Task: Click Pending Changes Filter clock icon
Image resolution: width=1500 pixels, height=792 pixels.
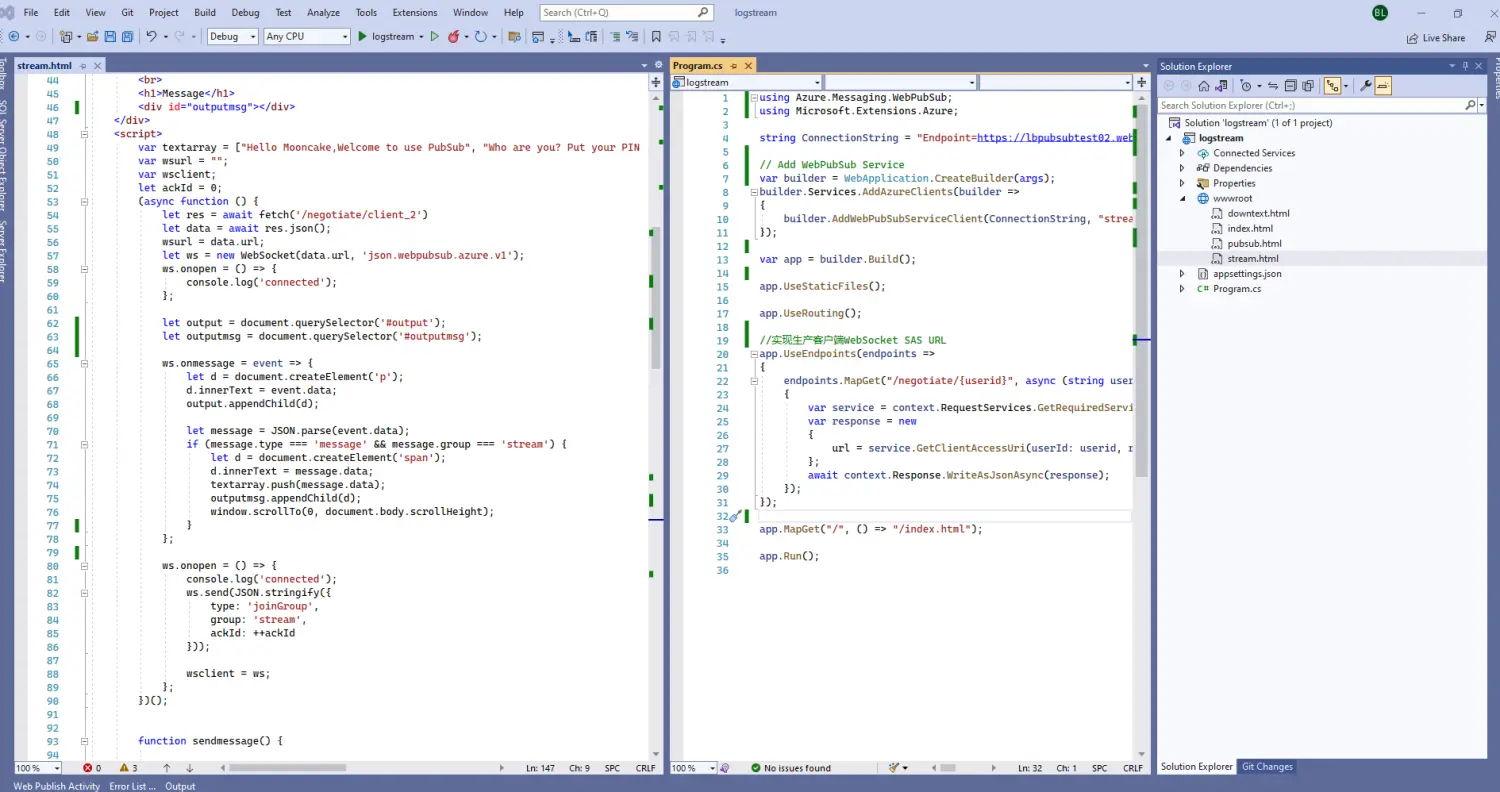Action: pyautogui.click(x=1246, y=86)
